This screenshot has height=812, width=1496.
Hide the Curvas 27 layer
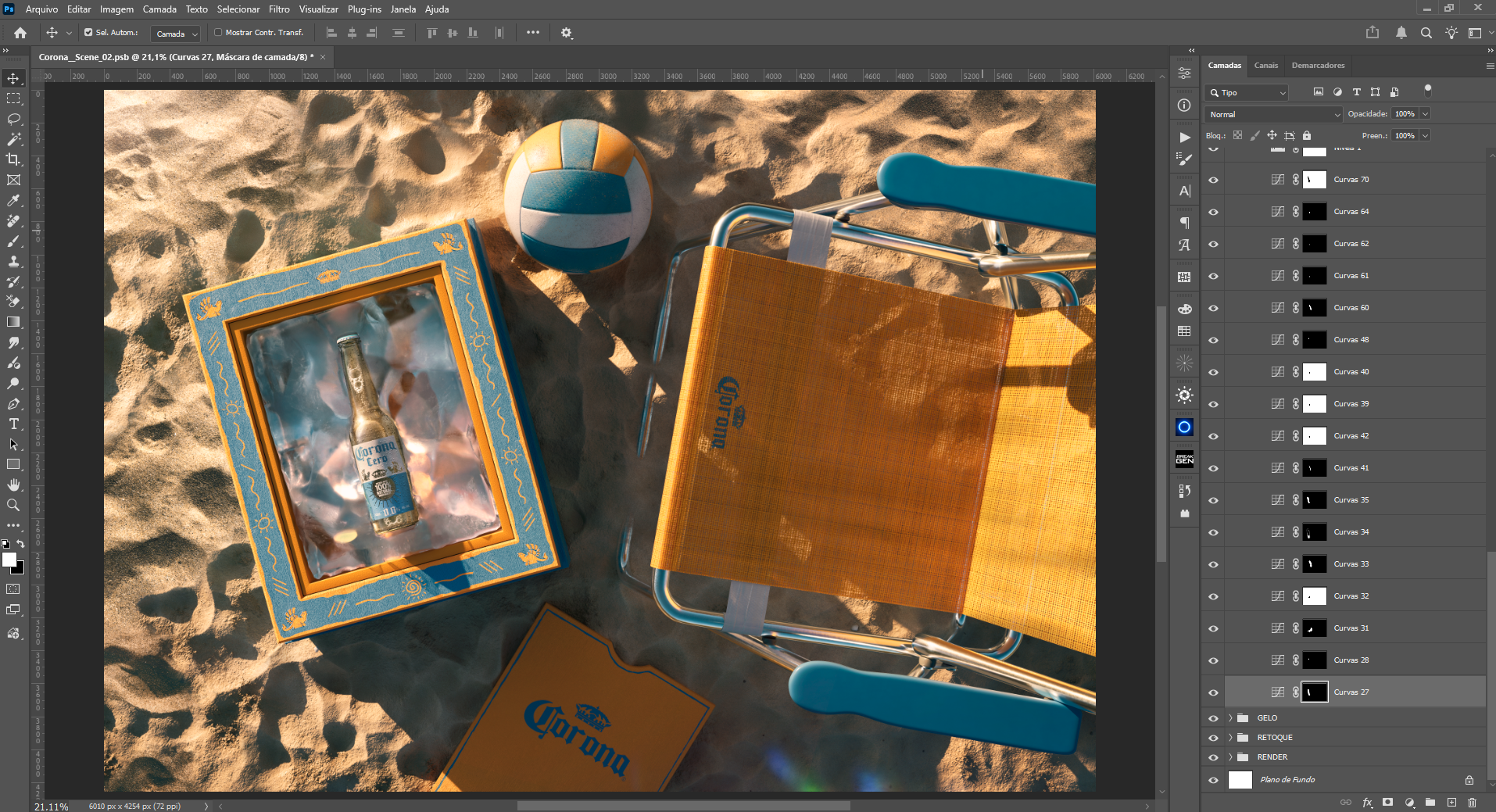(x=1214, y=692)
